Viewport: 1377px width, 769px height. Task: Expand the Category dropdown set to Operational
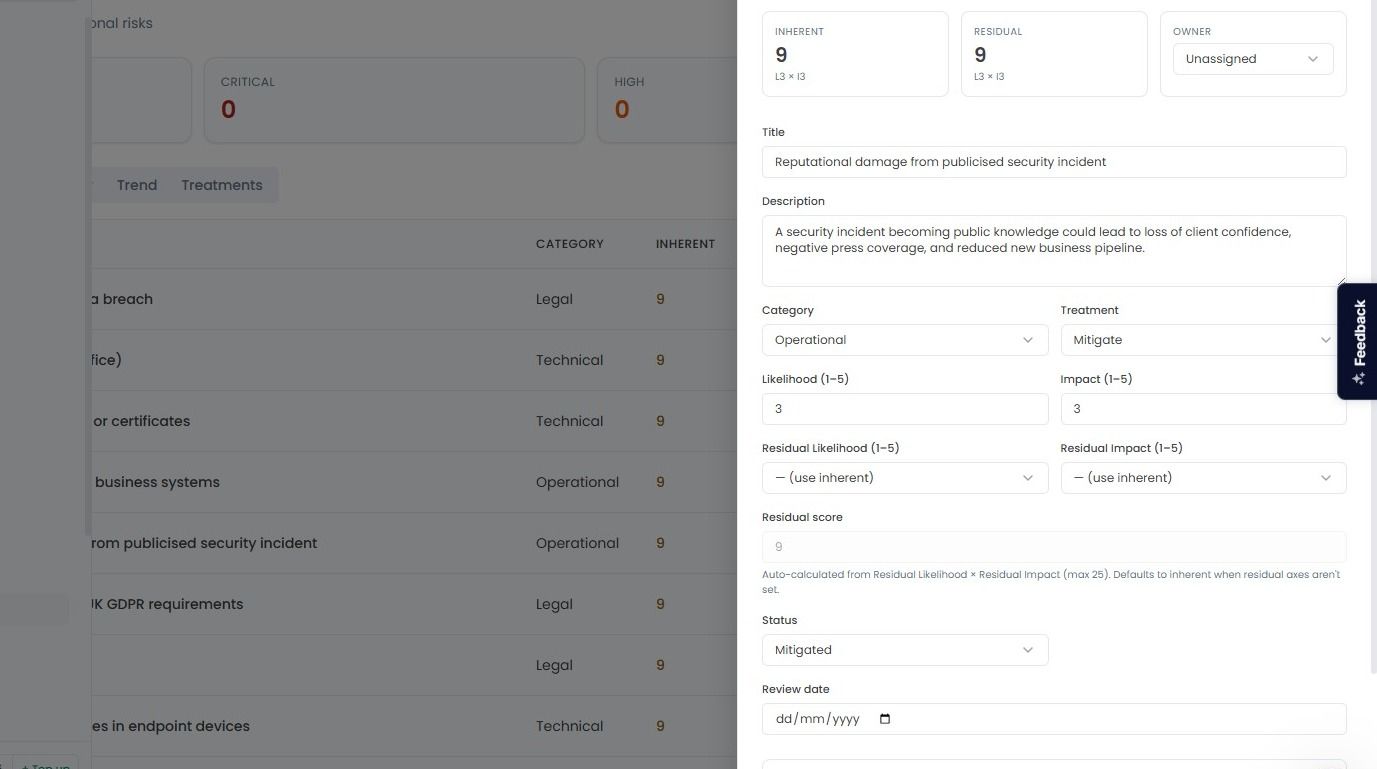[x=905, y=340]
